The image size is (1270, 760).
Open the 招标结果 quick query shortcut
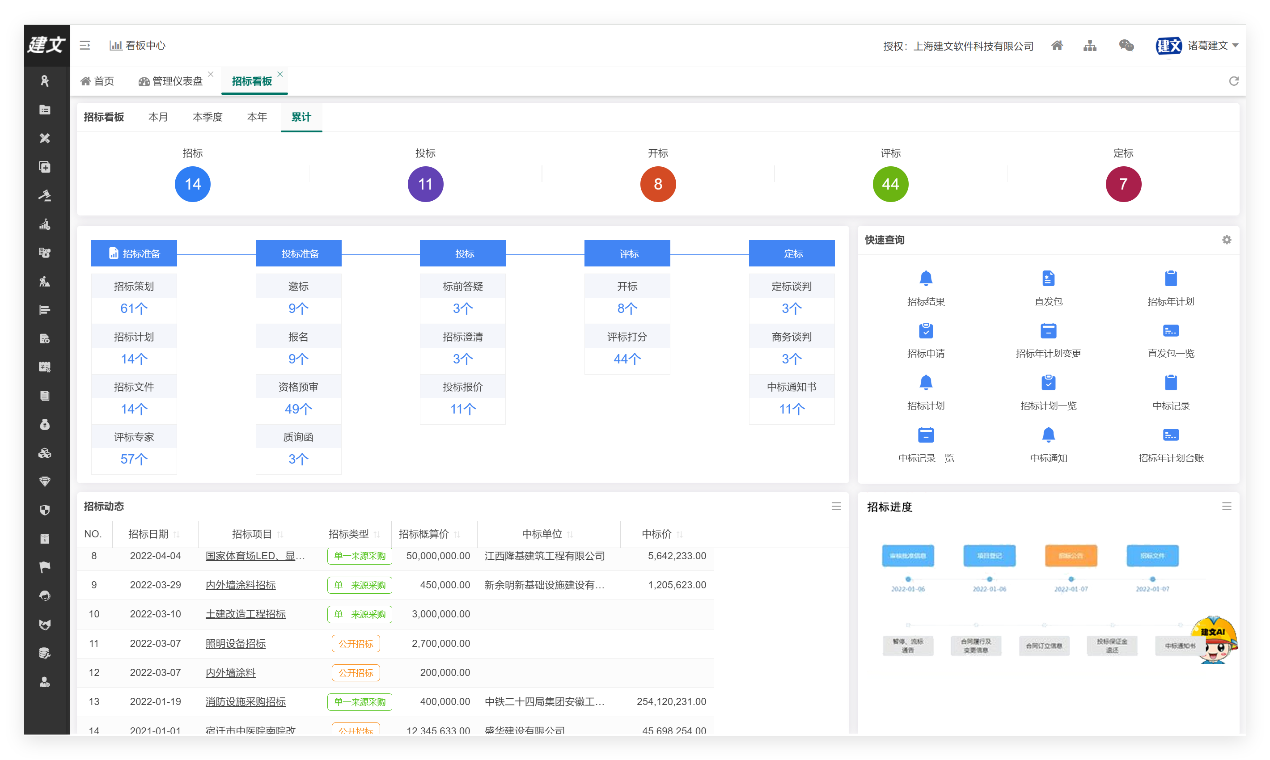(x=926, y=278)
